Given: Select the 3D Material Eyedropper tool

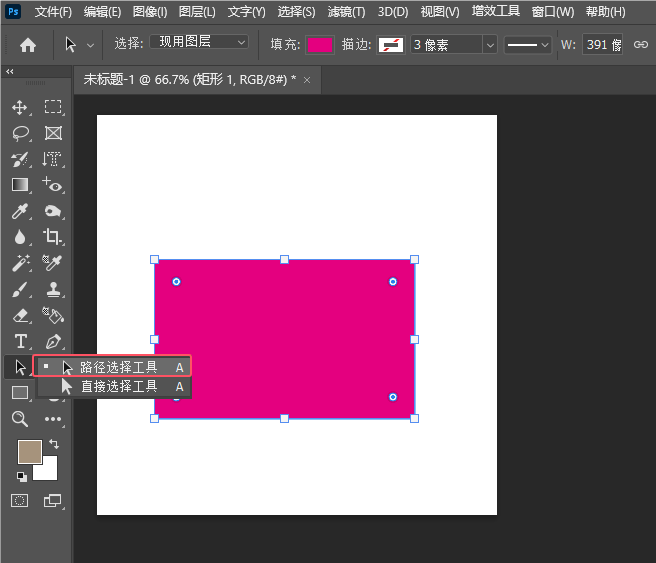Looking at the screenshot, I should (52, 263).
